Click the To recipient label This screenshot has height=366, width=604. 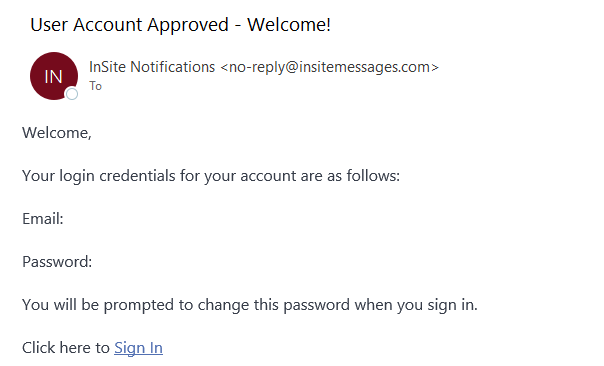(x=96, y=86)
